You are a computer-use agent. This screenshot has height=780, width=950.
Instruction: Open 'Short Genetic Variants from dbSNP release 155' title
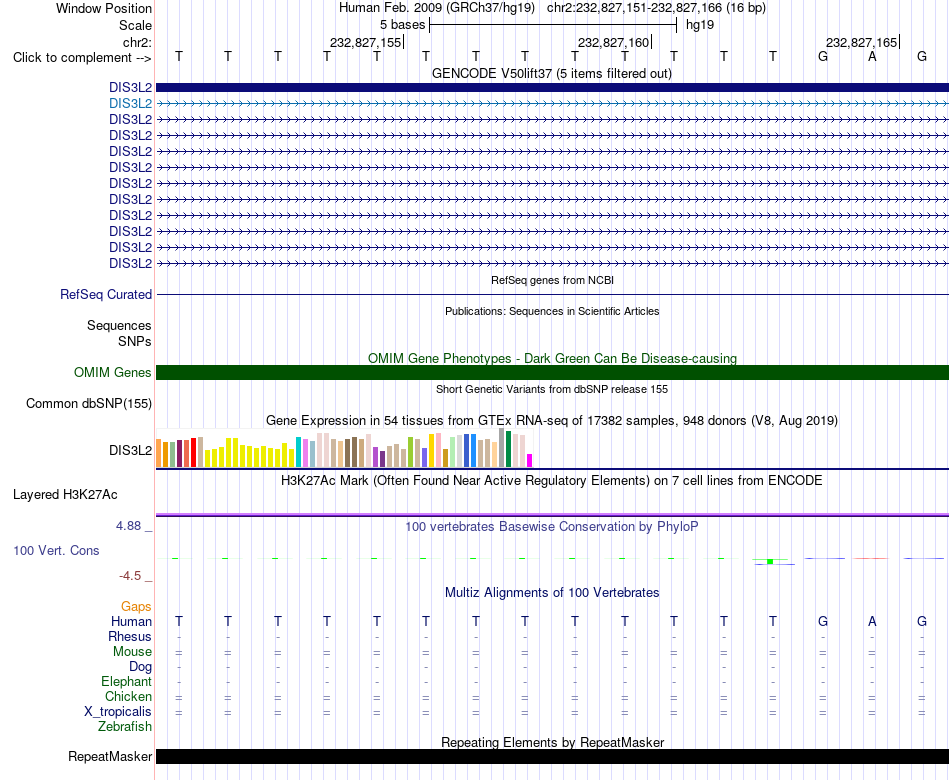click(552, 389)
